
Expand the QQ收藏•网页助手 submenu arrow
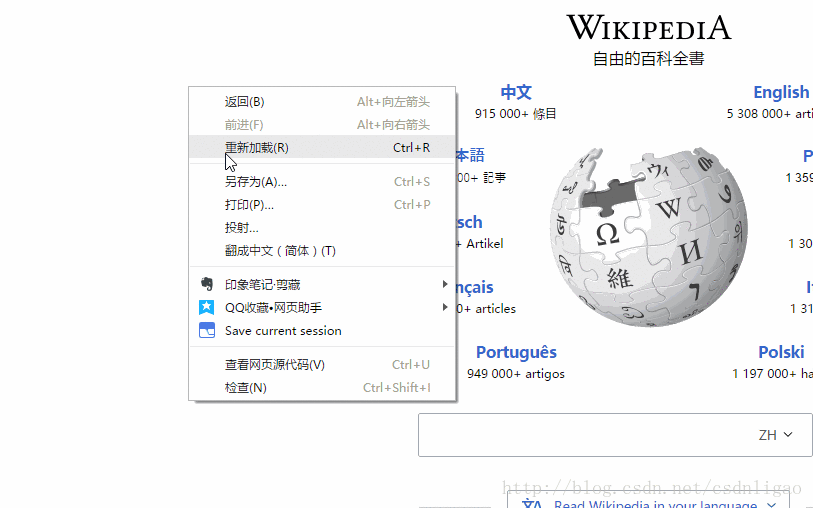pyautogui.click(x=444, y=307)
